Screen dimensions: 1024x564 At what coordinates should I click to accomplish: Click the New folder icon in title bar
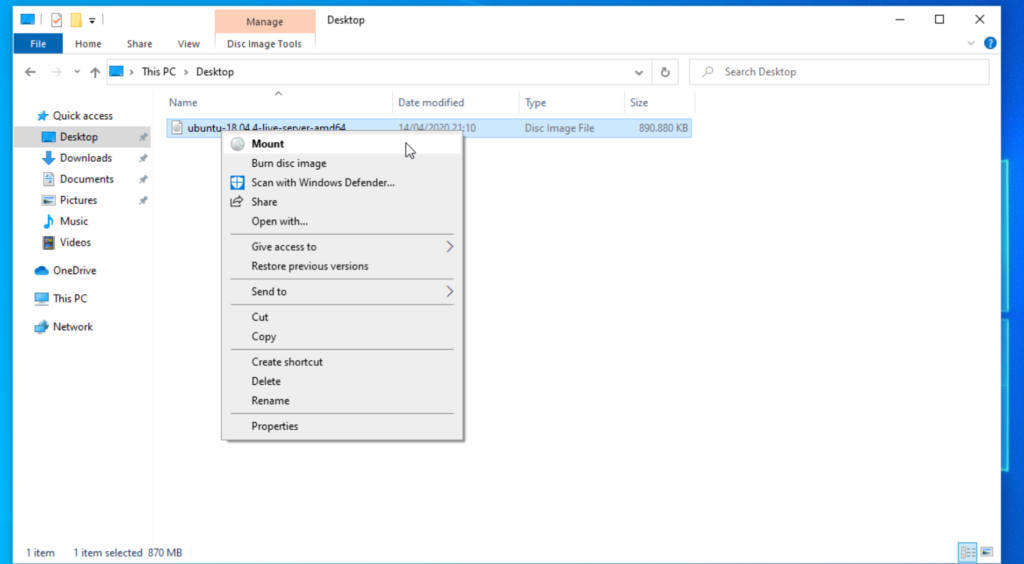(x=76, y=20)
